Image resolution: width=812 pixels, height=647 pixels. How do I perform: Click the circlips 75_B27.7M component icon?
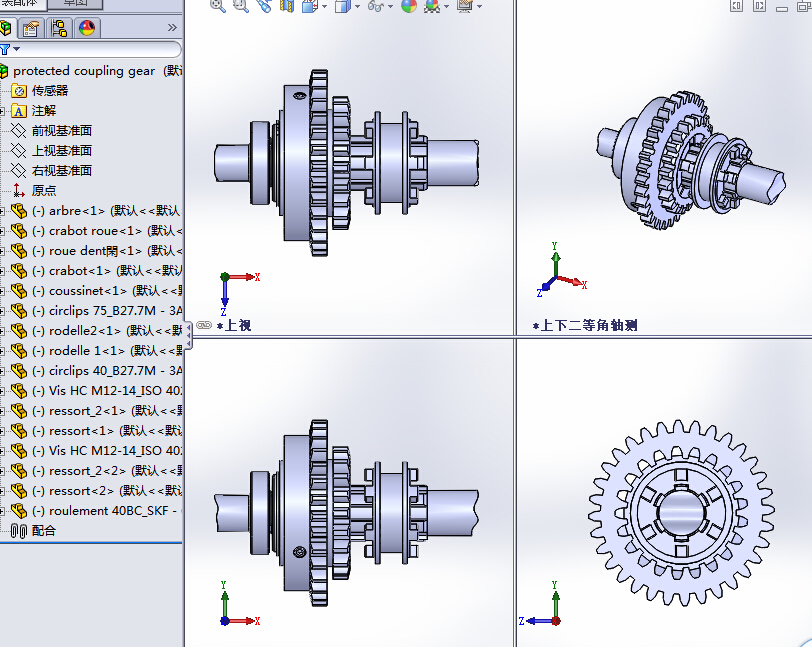[19, 311]
